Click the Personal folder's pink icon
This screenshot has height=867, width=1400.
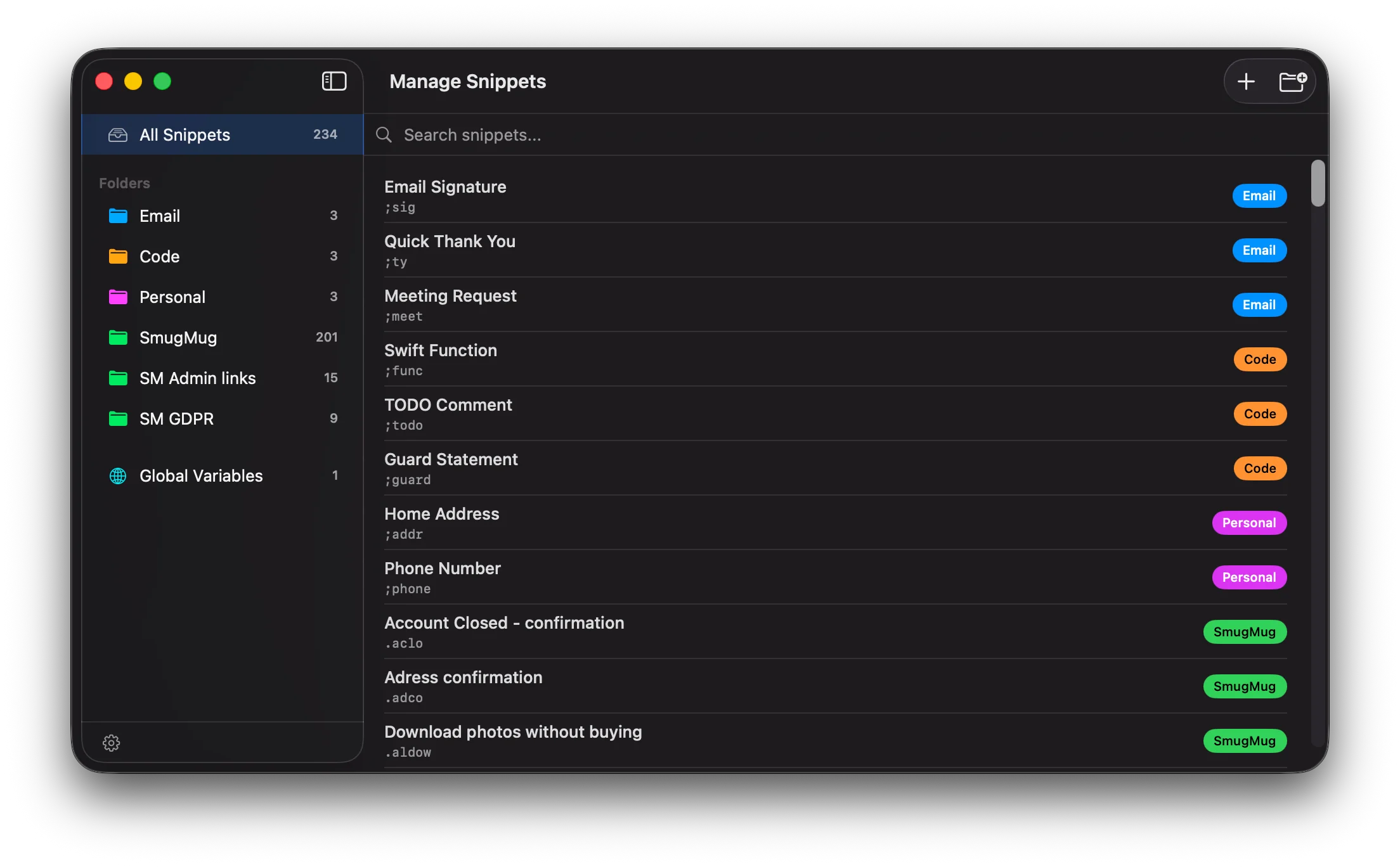click(118, 297)
